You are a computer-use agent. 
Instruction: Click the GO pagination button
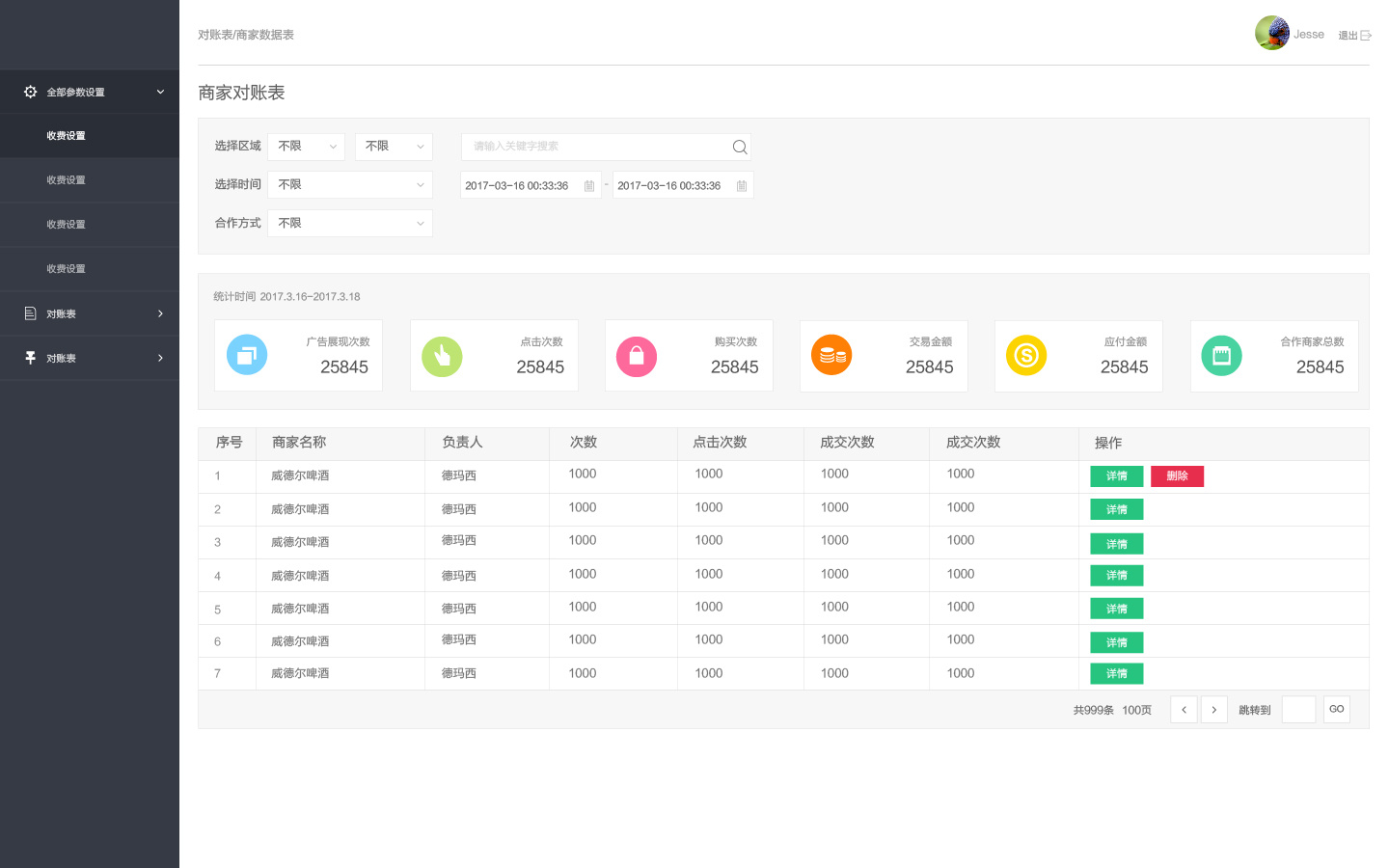tap(1337, 710)
